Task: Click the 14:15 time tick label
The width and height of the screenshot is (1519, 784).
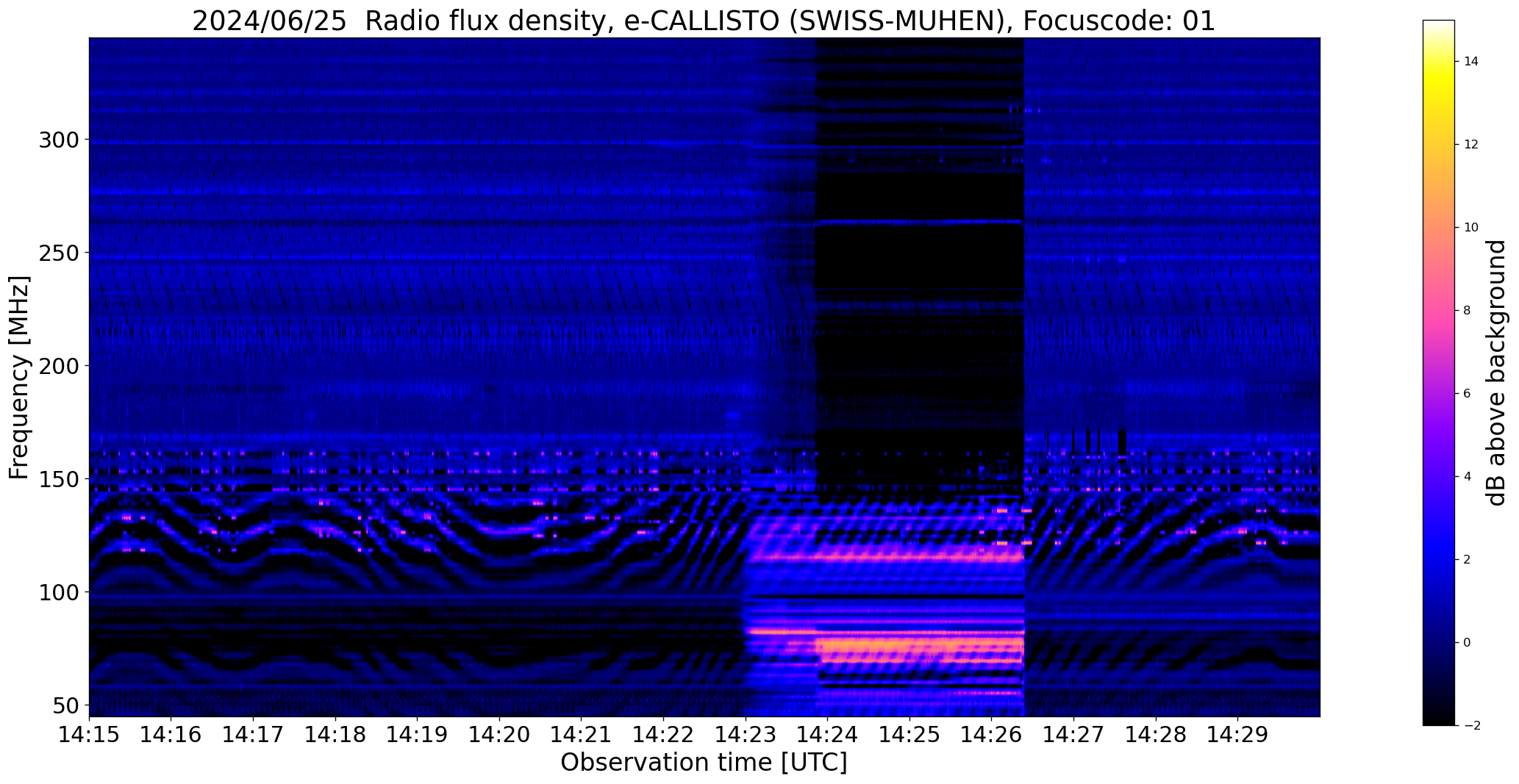Action: click(89, 735)
